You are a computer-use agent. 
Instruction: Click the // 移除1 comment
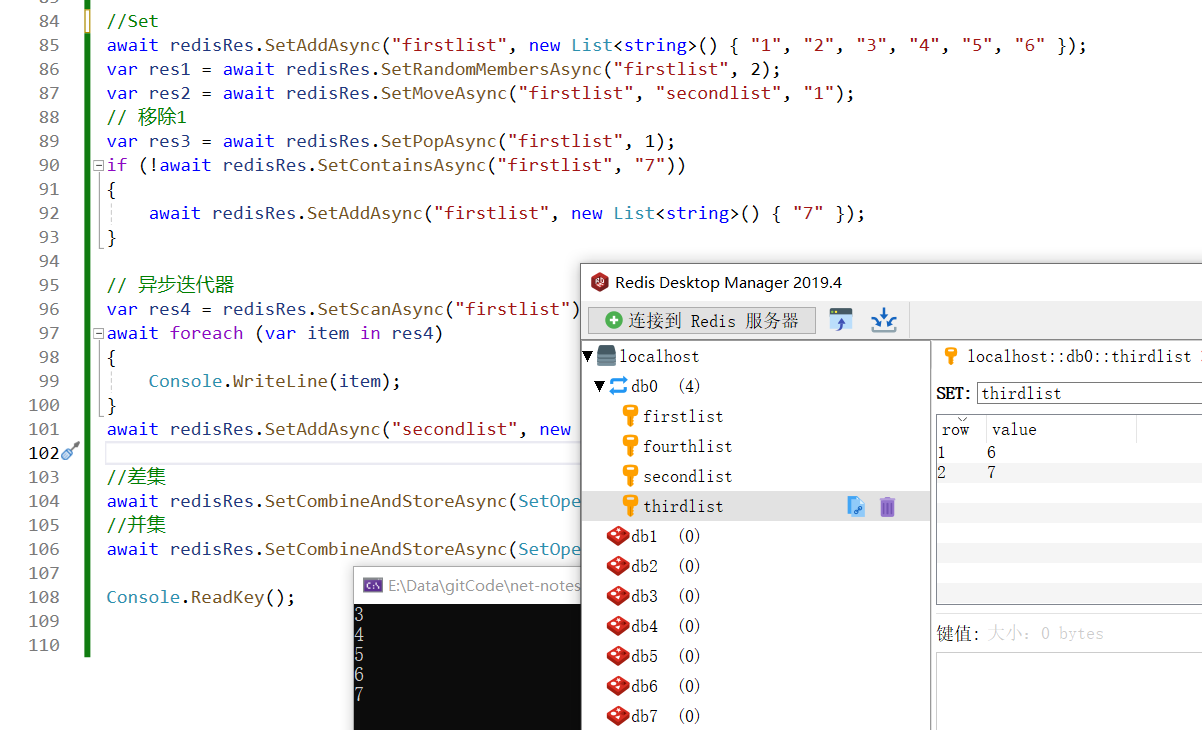146,117
